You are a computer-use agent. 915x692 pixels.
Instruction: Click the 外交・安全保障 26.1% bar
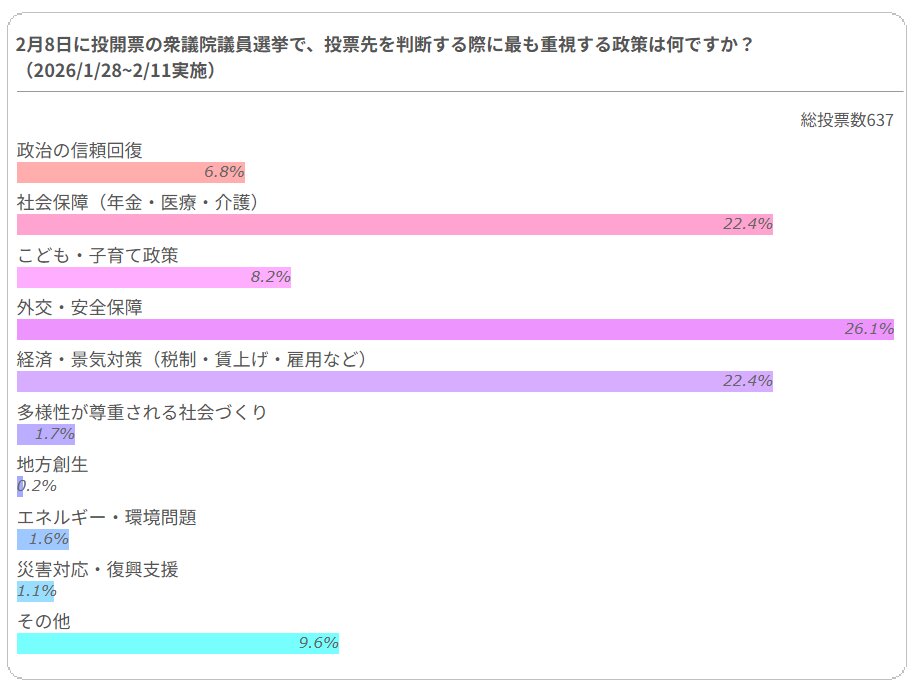[455, 329]
